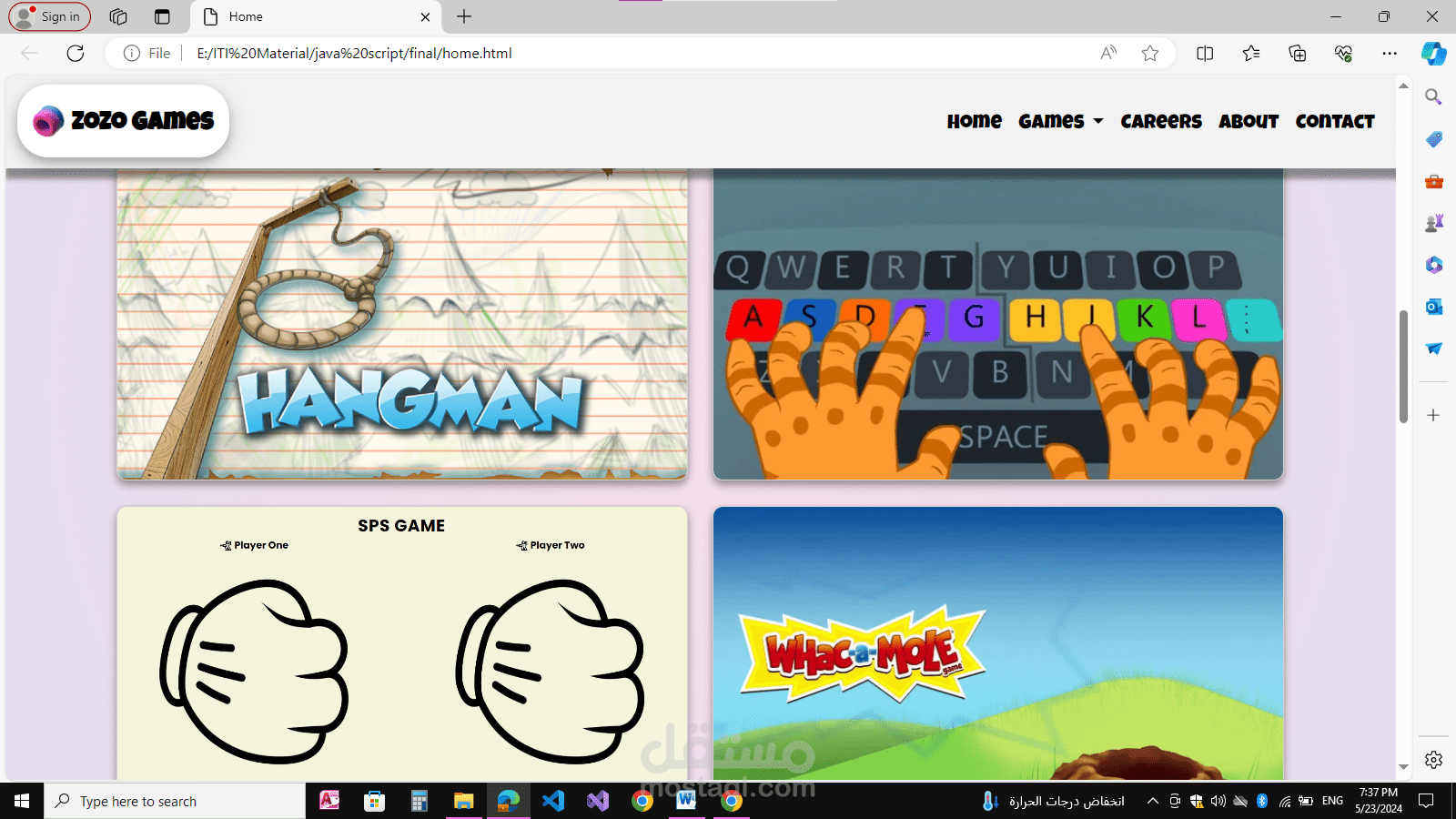Click the page scrollbar thumb
This screenshot has width=1456, height=819.
[1403, 367]
